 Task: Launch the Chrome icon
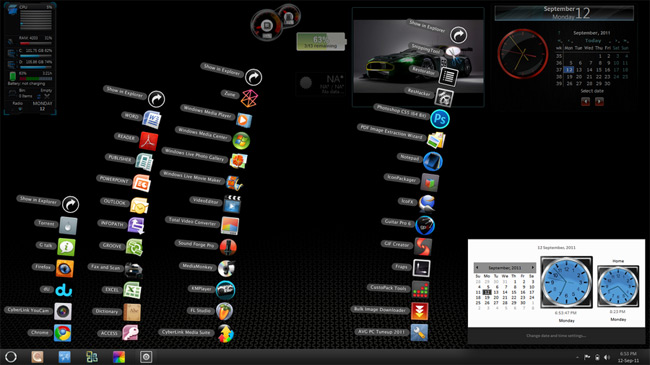(63, 333)
